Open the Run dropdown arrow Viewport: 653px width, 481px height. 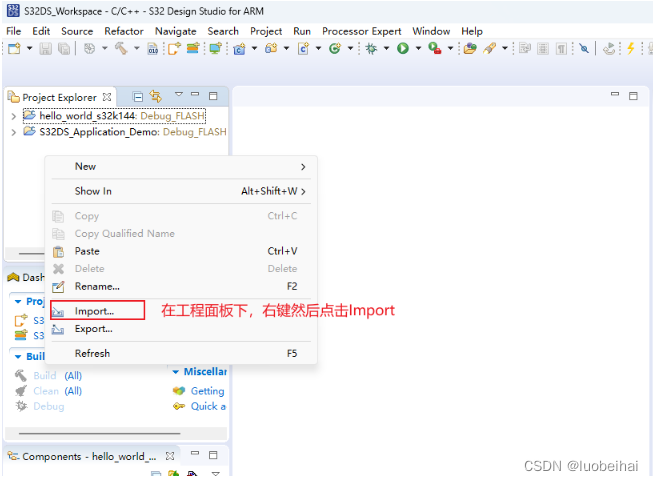pyautogui.click(x=418, y=48)
